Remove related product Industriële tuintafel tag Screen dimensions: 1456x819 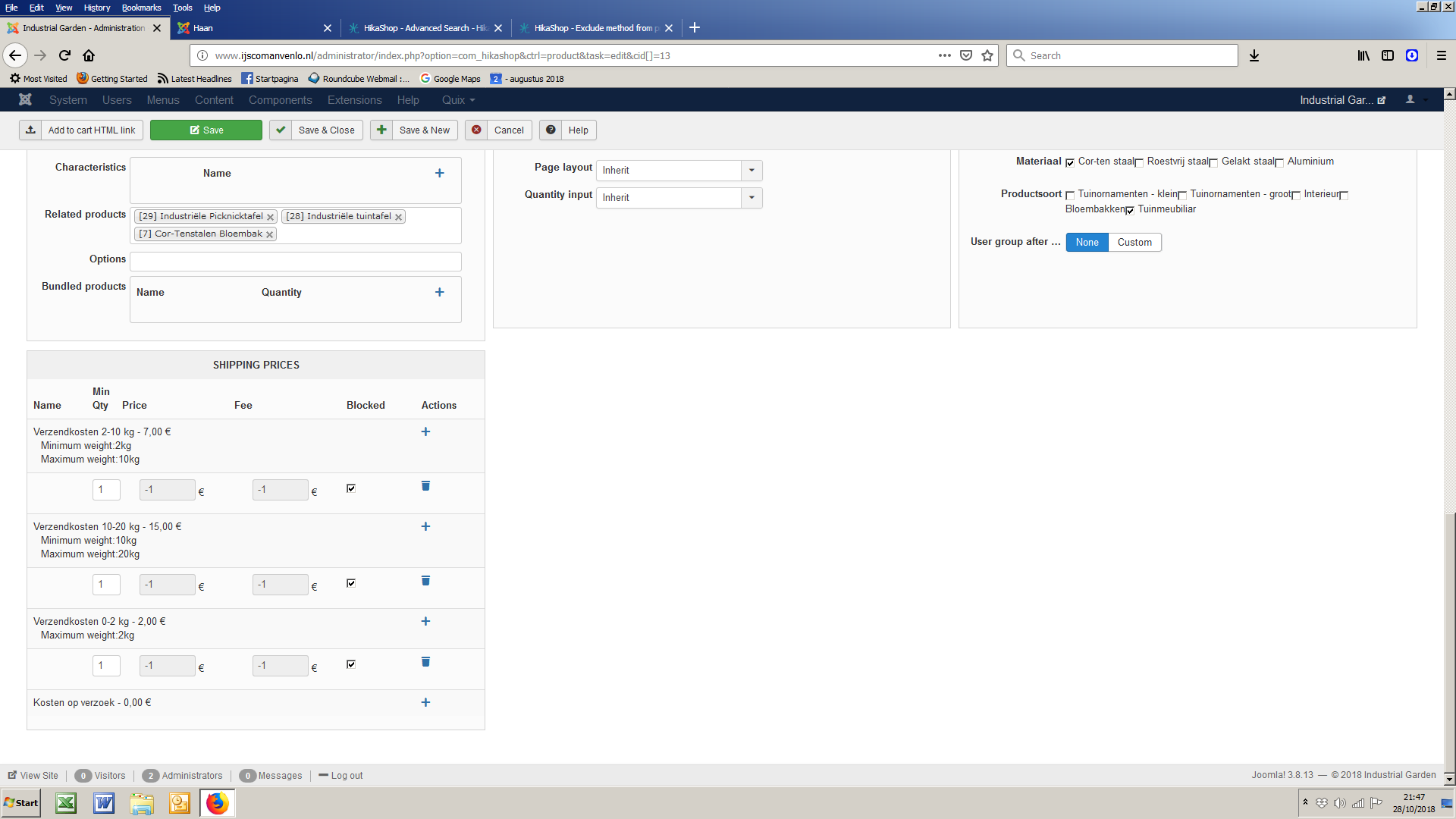click(398, 218)
